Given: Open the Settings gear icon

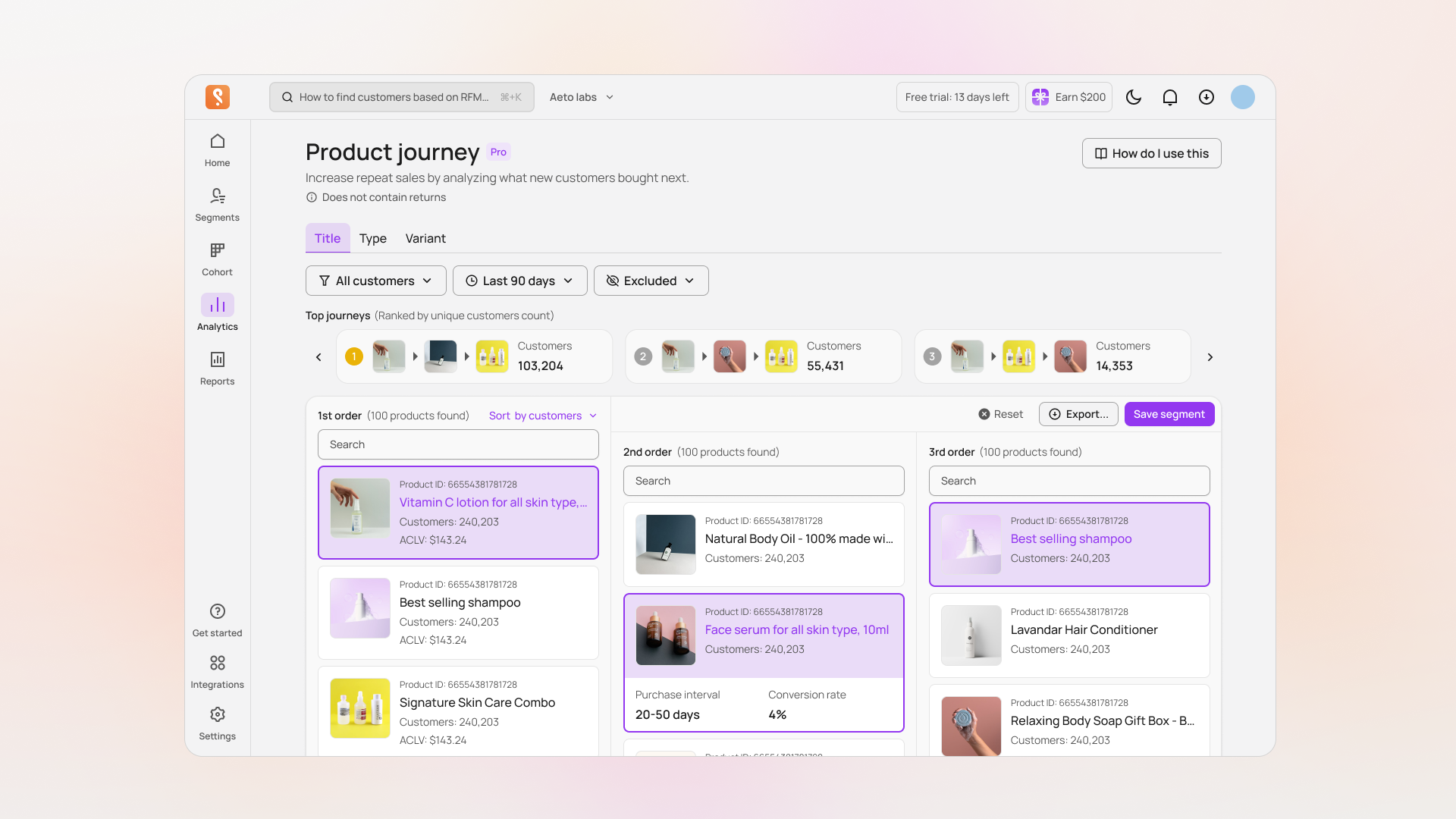Looking at the screenshot, I should (x=218, y=714).
